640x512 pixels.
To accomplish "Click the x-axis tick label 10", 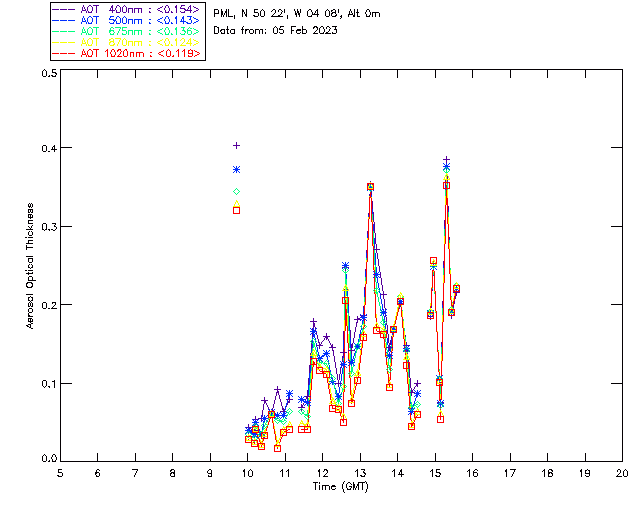I will pos(247,473).
